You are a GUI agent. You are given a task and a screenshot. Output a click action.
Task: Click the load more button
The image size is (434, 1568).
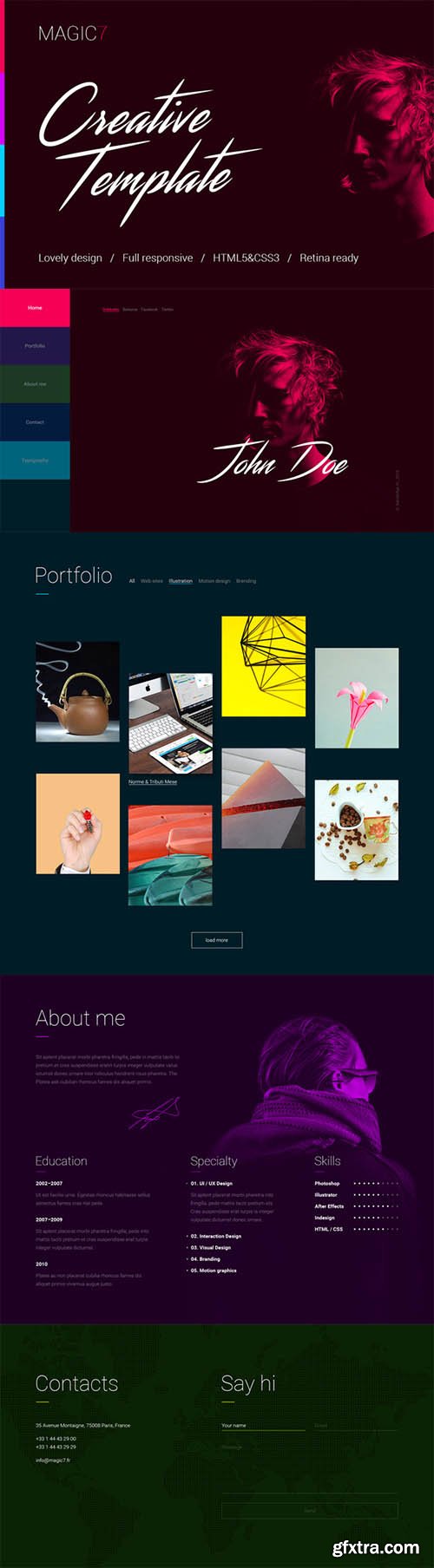point(216,940)
